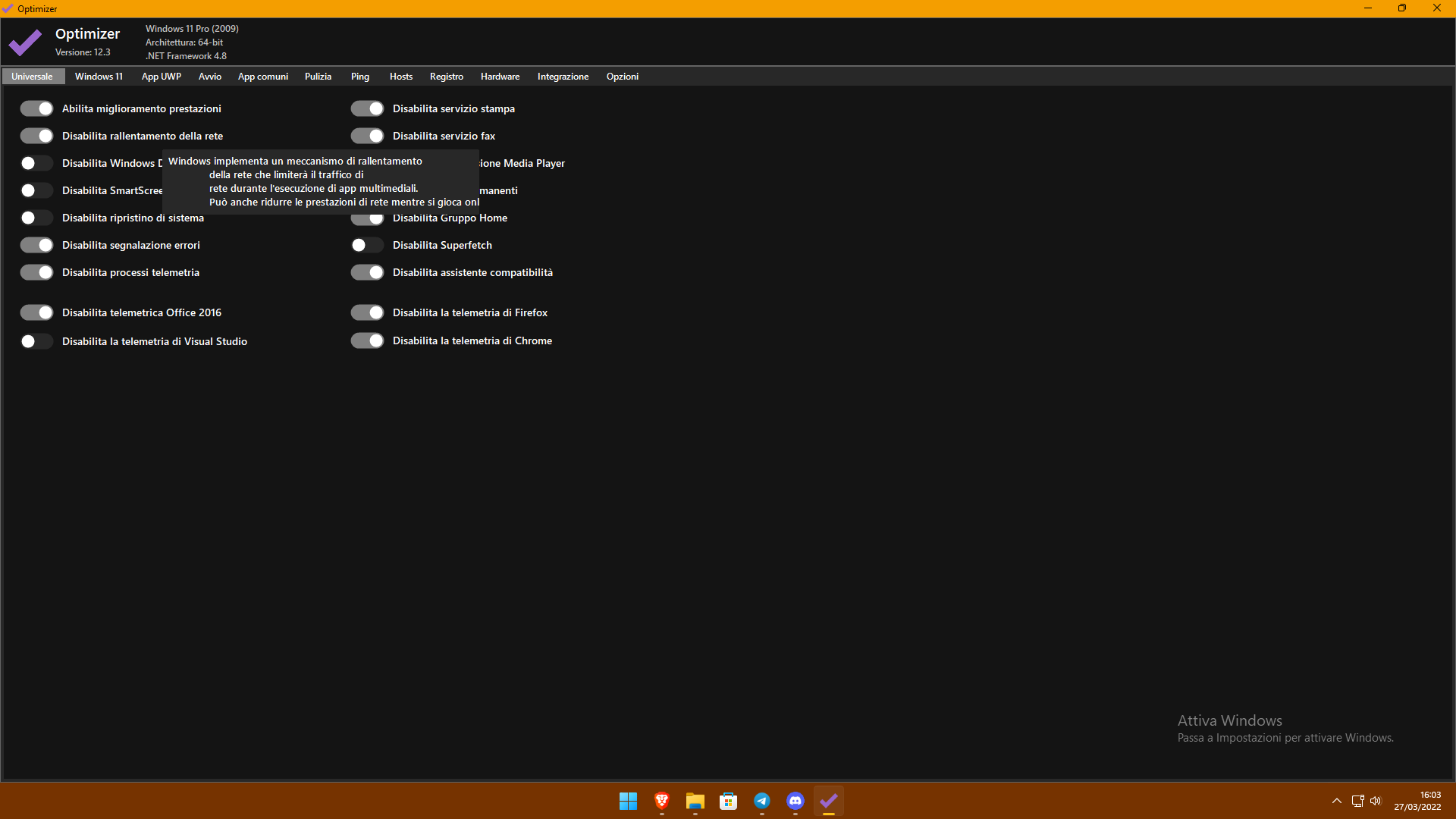
Task: Select the Optimizer icon in the taskbar
Action: pos(828,801)
